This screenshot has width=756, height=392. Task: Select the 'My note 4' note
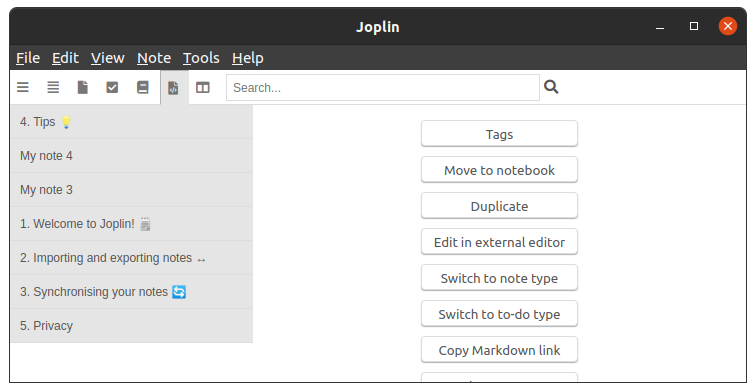coord(132,156)
